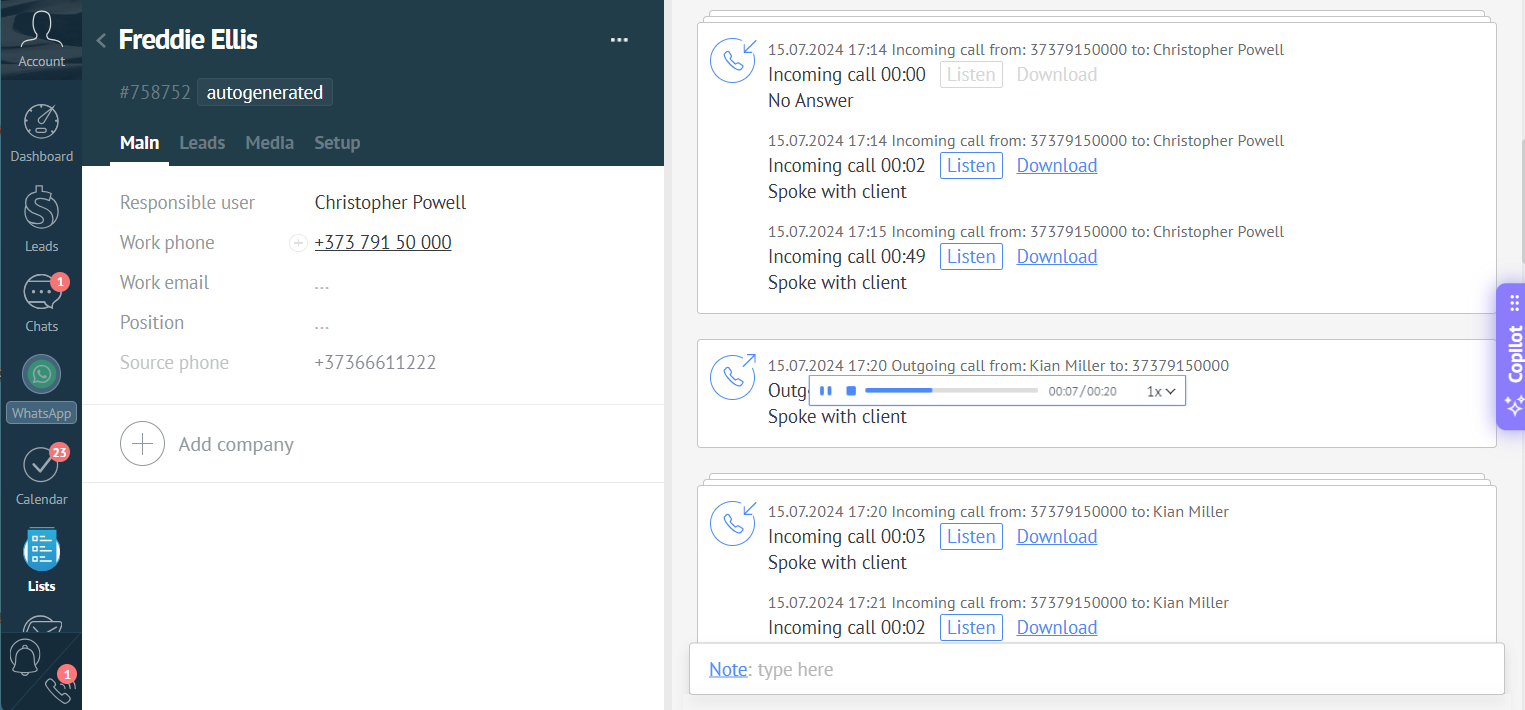The image size is (1525, 710).
Task: Click the notifications bell icon
Action: click(x=24, y=657)
